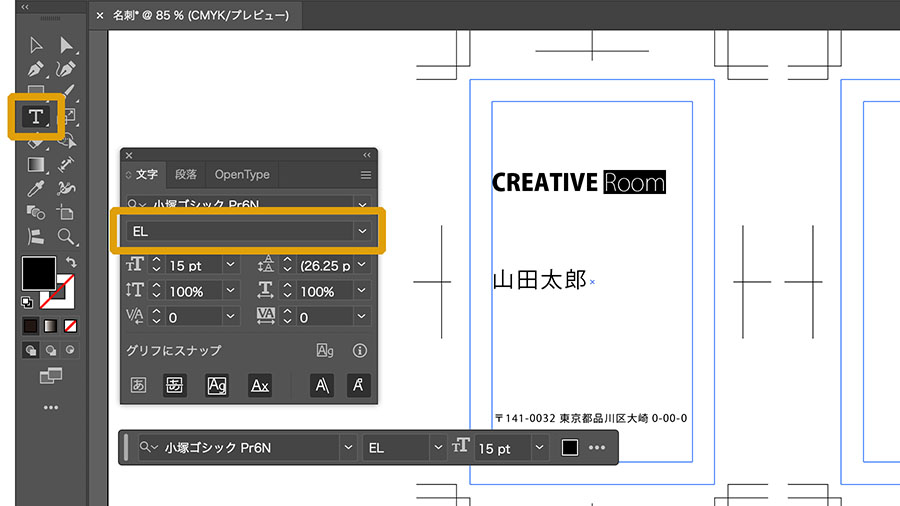This screenshot has height=506, width=900.
Task: Open EL style dropdown in bottom bar
Action: click(438, 447)
